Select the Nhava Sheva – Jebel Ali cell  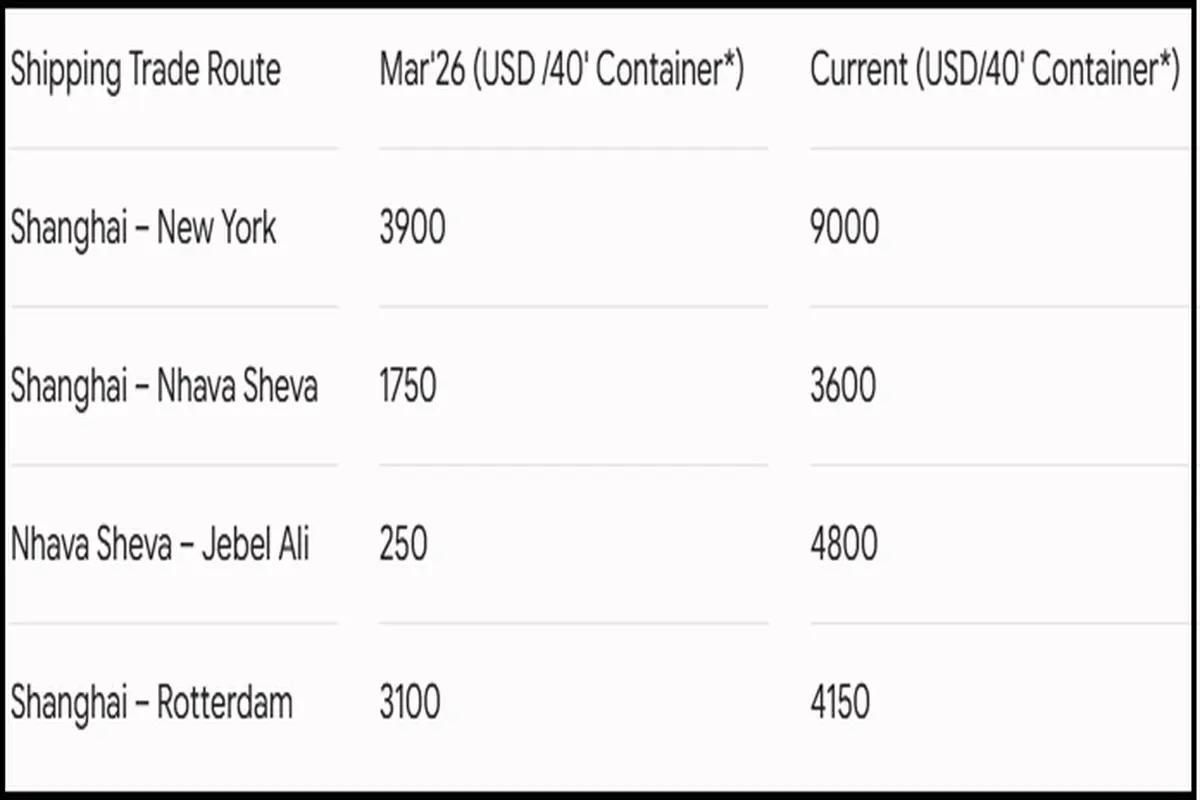coord(160,544)
